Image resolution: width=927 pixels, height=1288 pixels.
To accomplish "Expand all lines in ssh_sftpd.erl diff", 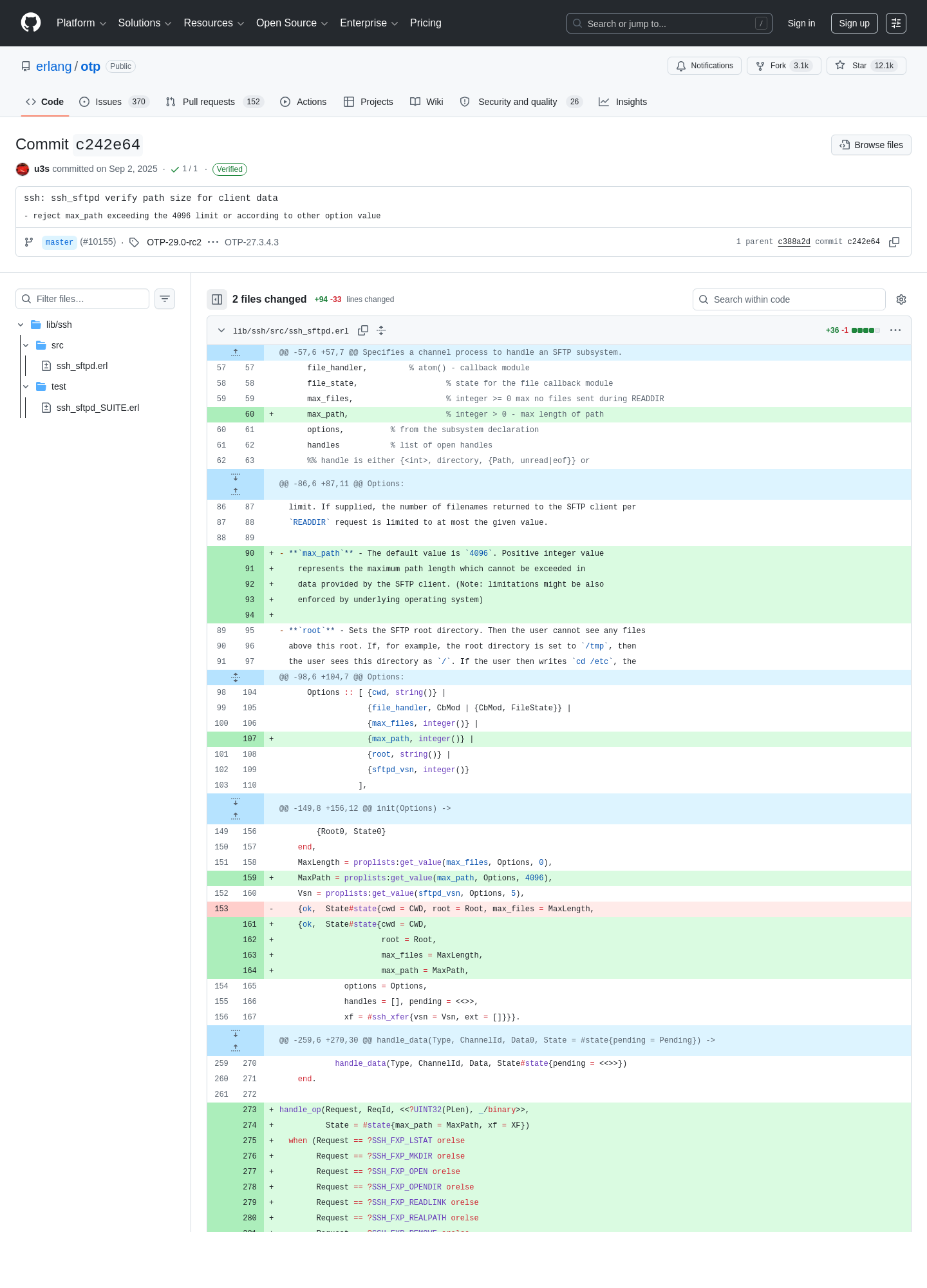I will [x=381, y=330].
